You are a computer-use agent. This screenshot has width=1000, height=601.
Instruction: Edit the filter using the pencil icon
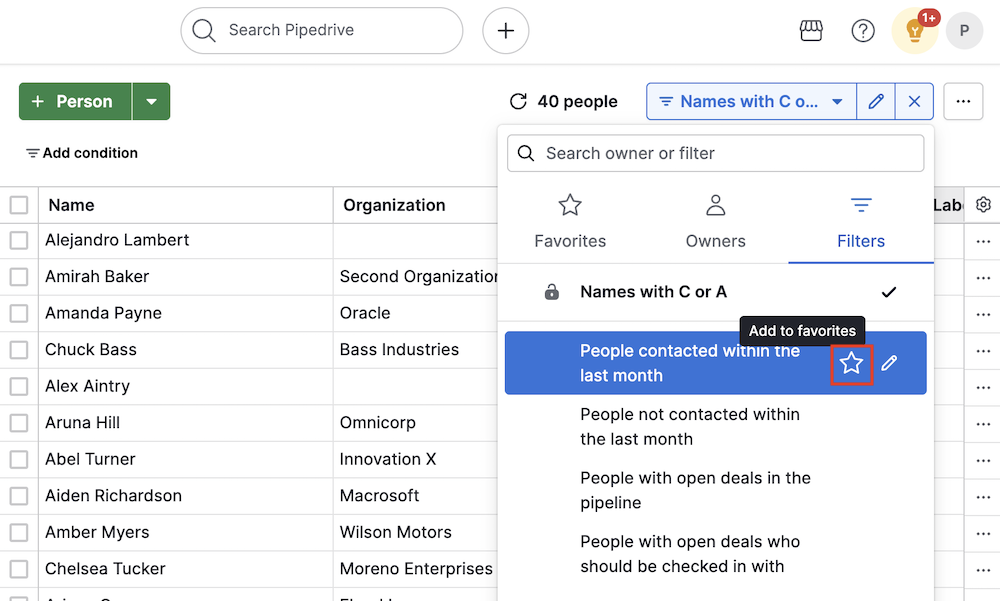click(x=876, y=101)
